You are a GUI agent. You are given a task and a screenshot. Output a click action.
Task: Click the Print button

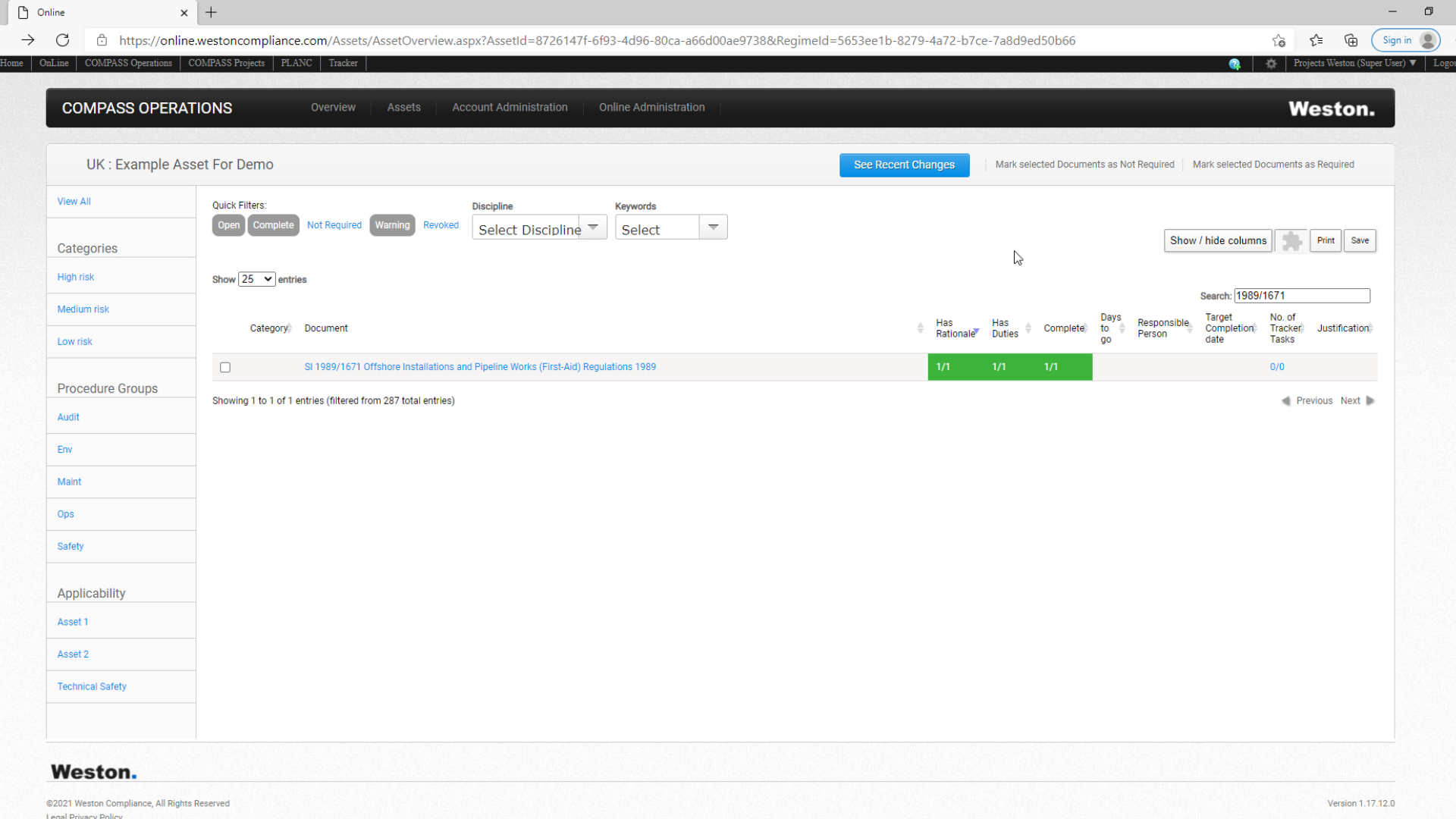(1326, 241)
